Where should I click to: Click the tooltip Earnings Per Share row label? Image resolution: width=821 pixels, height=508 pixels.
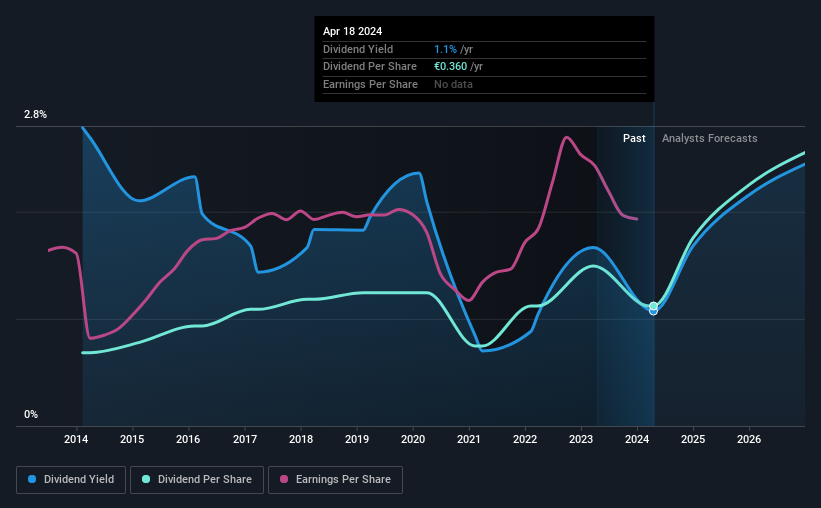(x=370, y=84)
